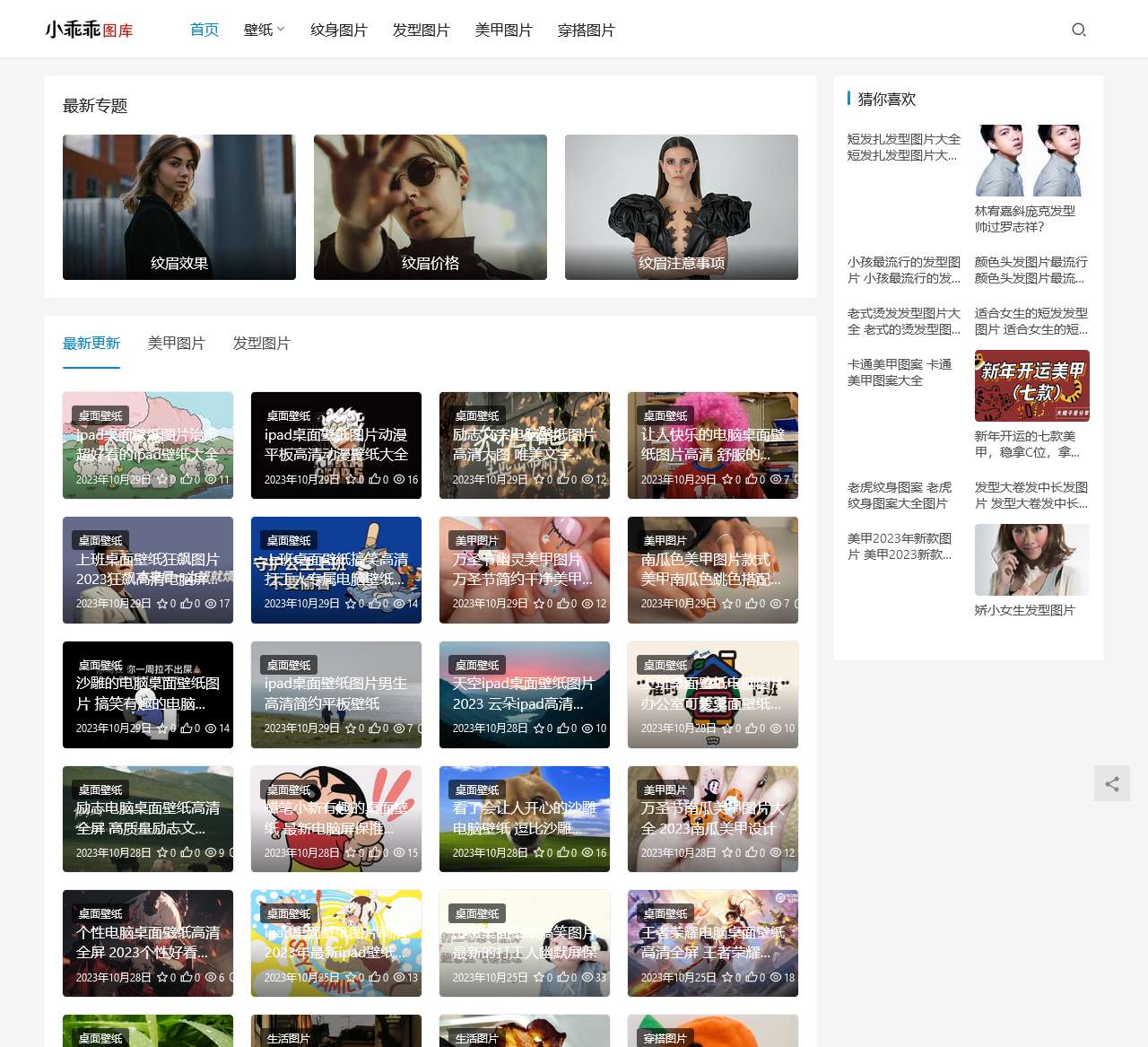Star the 万圣节南瓜美甲图片 card
The width and height of the screenshot is (1148, 1047).
pyautogui.click(x=727, y=854)
